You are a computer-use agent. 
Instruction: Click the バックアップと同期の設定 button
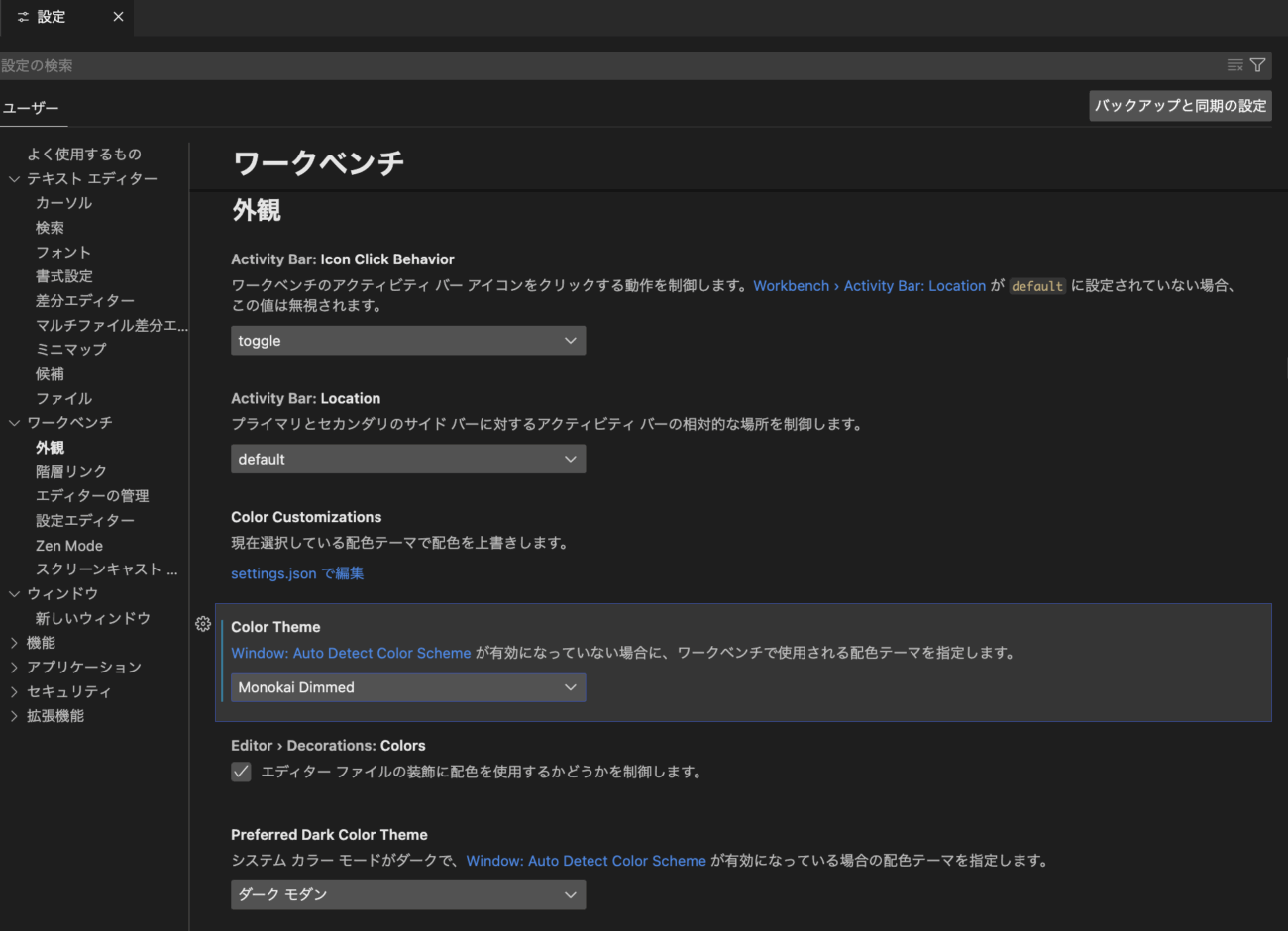pyautogui.click(x=1180, y=106)
